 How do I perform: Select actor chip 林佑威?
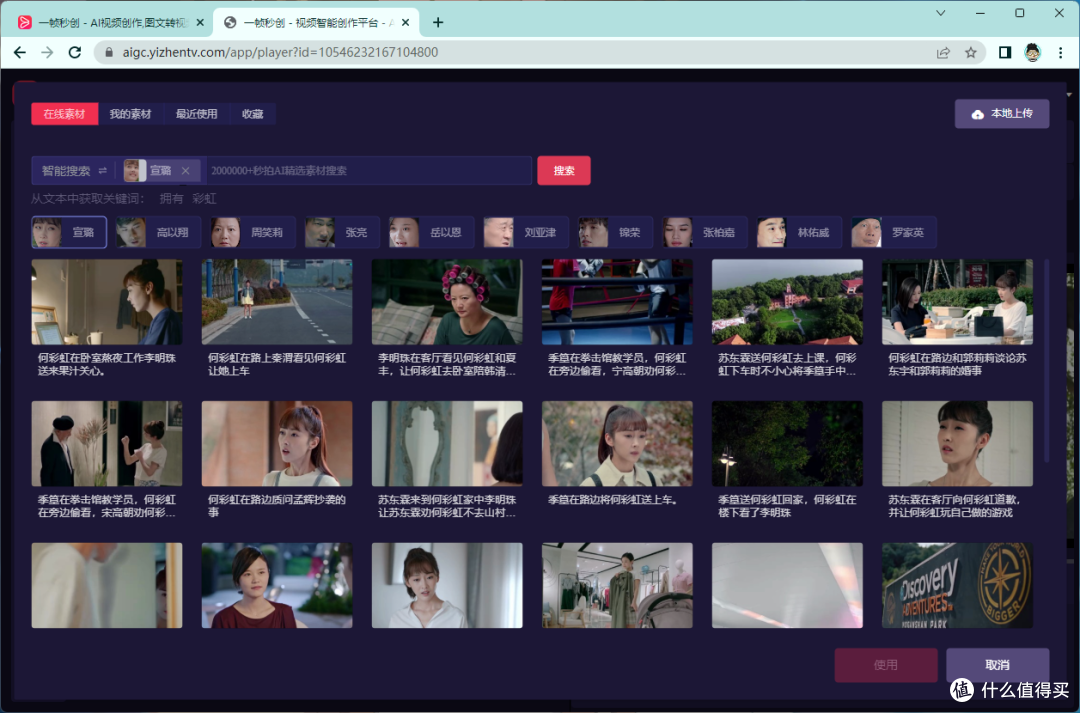[x=799, y=232]
